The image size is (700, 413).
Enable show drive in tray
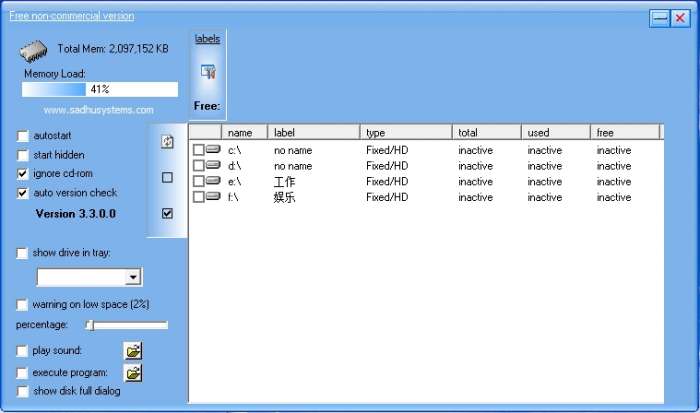click(x=22, y=253)
